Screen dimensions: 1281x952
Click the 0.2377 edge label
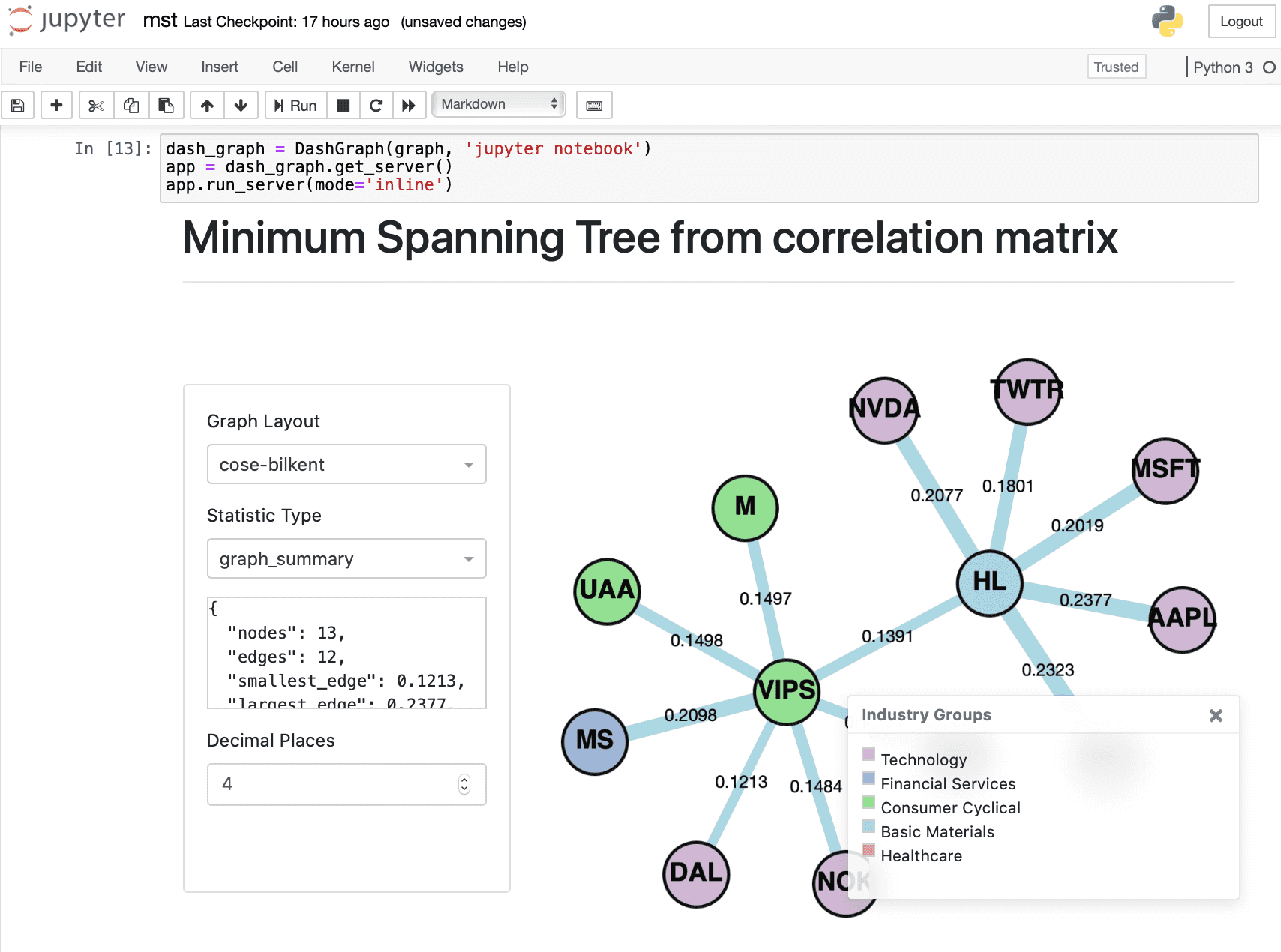tap(1085, 600)
